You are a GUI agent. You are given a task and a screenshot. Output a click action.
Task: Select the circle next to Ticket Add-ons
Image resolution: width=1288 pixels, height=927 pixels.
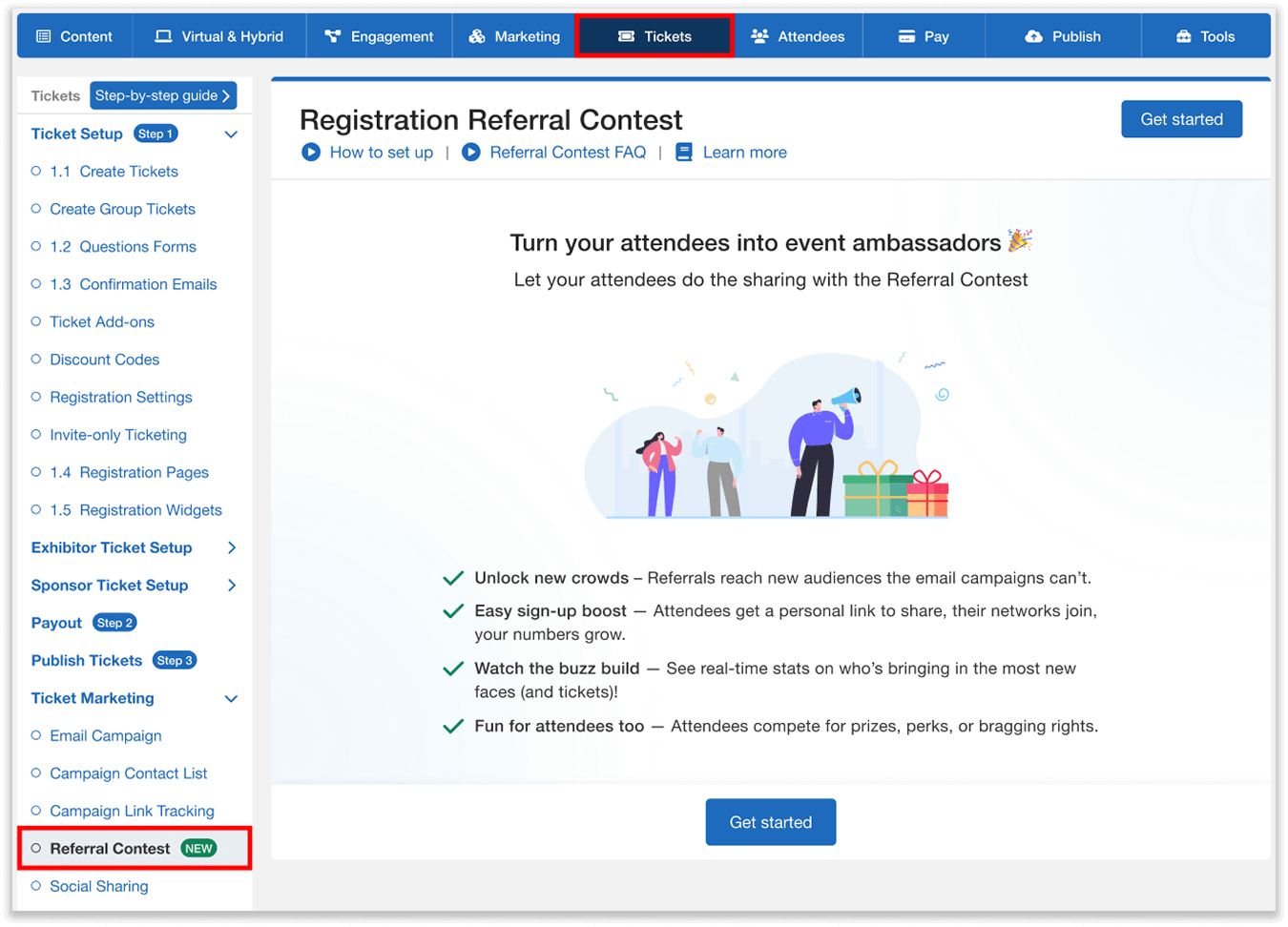[37, 321]
